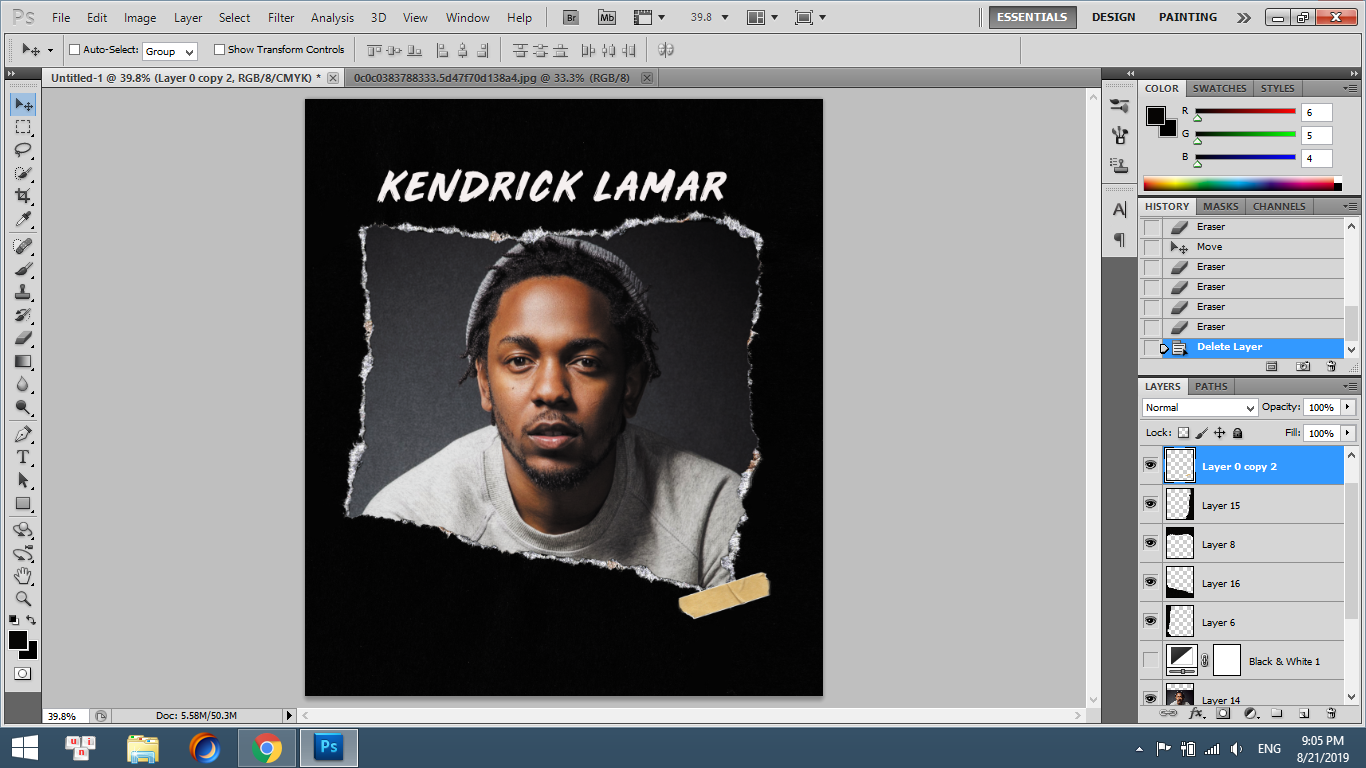Image resolution: width=1366 pixels, height=768 pixels.
Task: Open the Analysis menu
Action: tap(332, 18)
